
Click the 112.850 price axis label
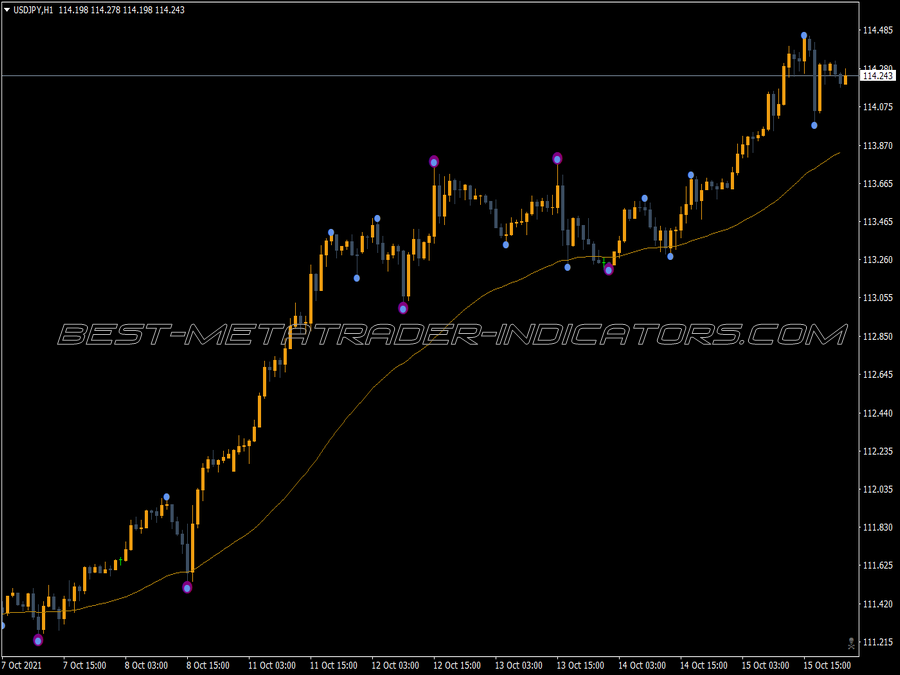click(878, 336)
